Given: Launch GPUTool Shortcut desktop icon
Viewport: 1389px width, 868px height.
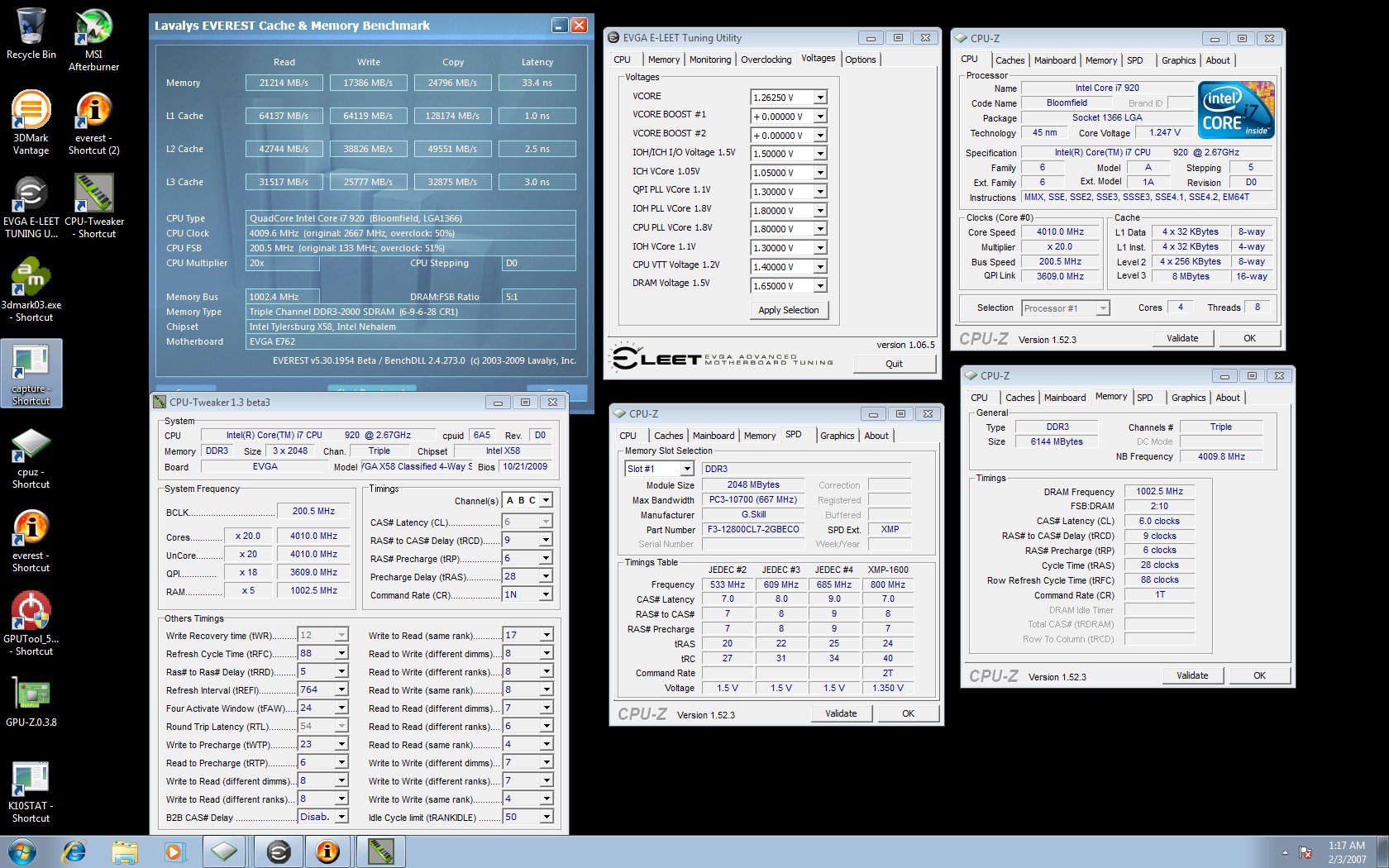Looking at the screenshot, I should coord(31,624).
